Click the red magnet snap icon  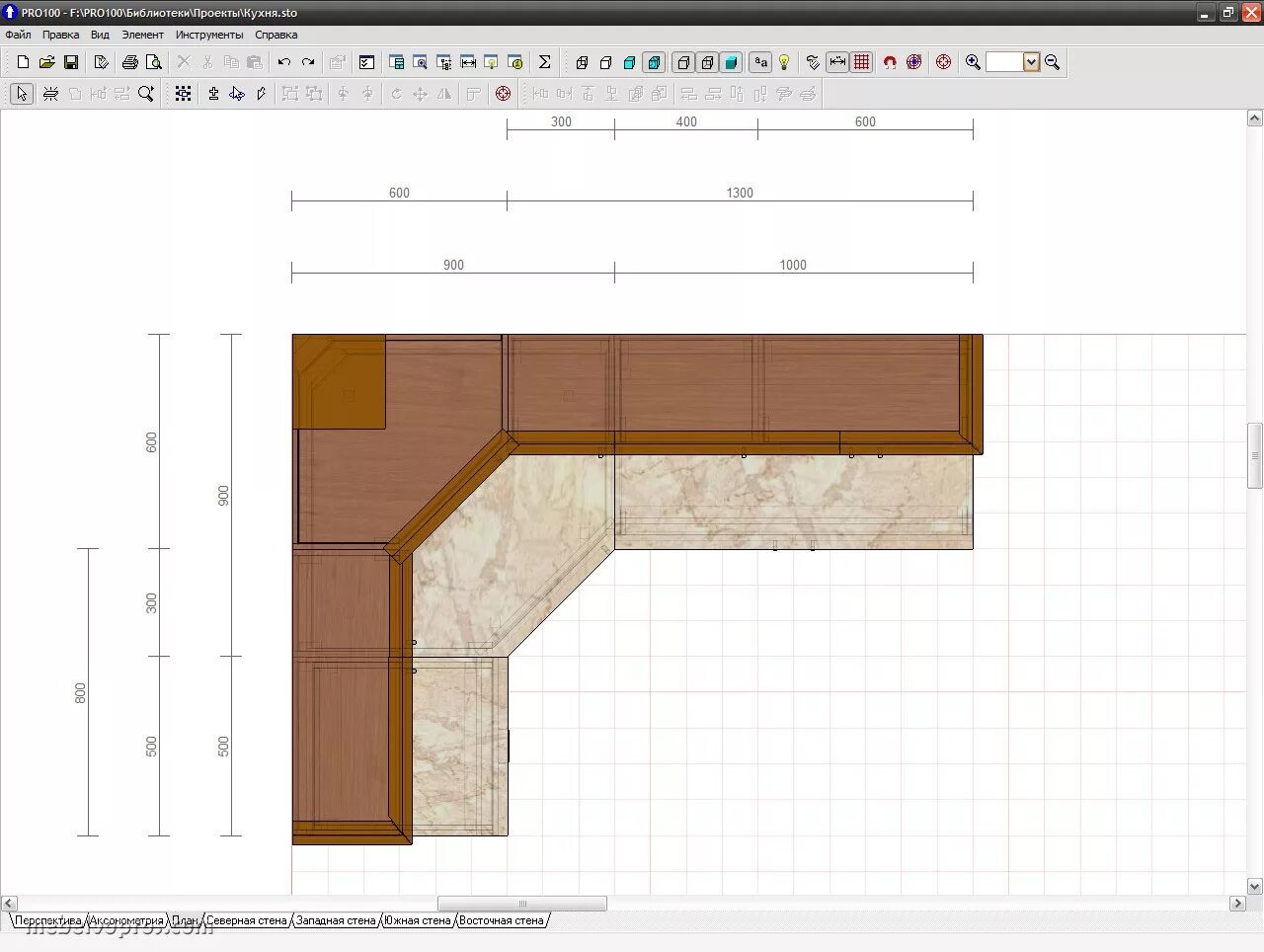890,62
